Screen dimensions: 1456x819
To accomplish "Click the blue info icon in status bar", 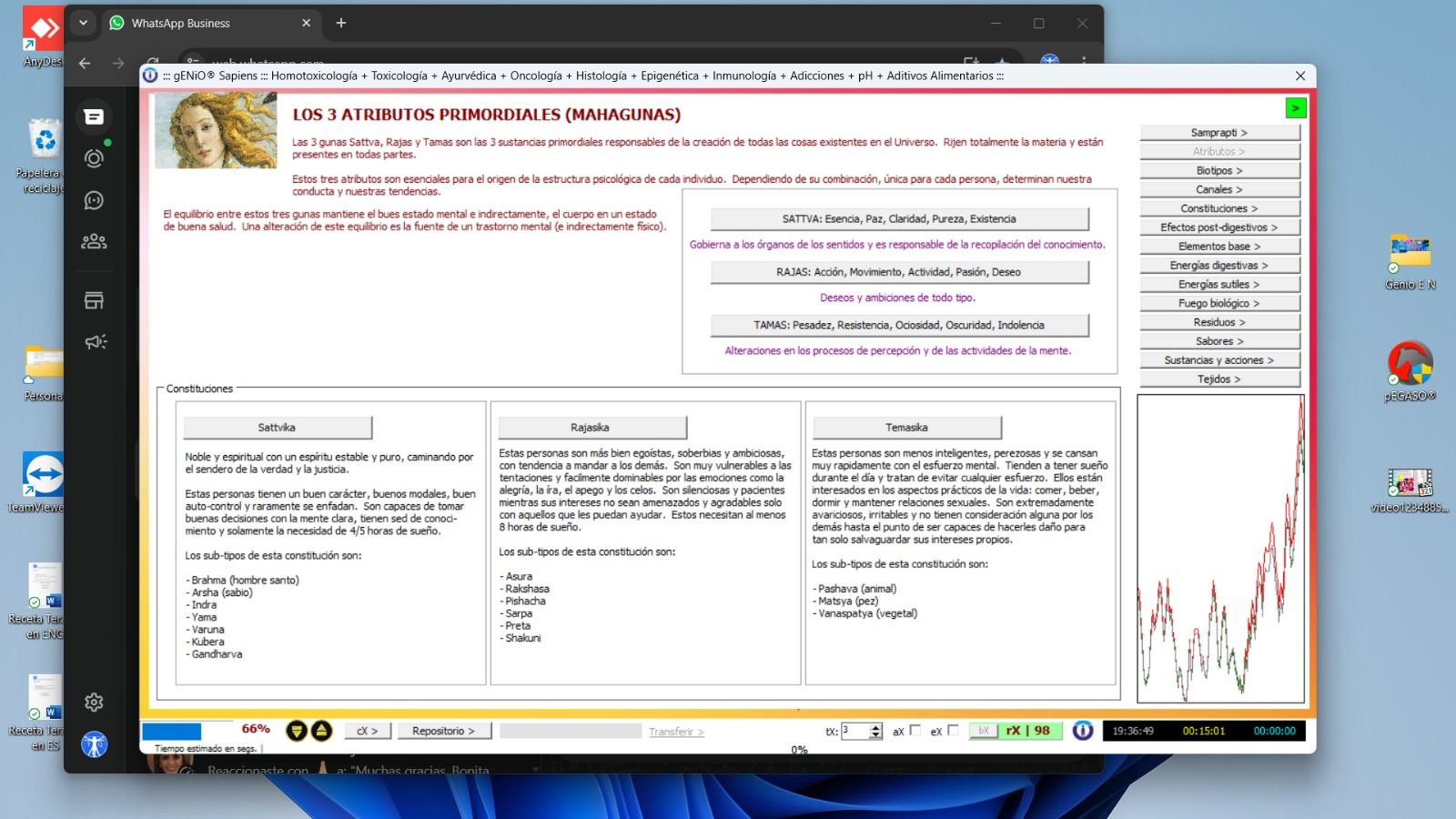I will (x=1082, y=731).
